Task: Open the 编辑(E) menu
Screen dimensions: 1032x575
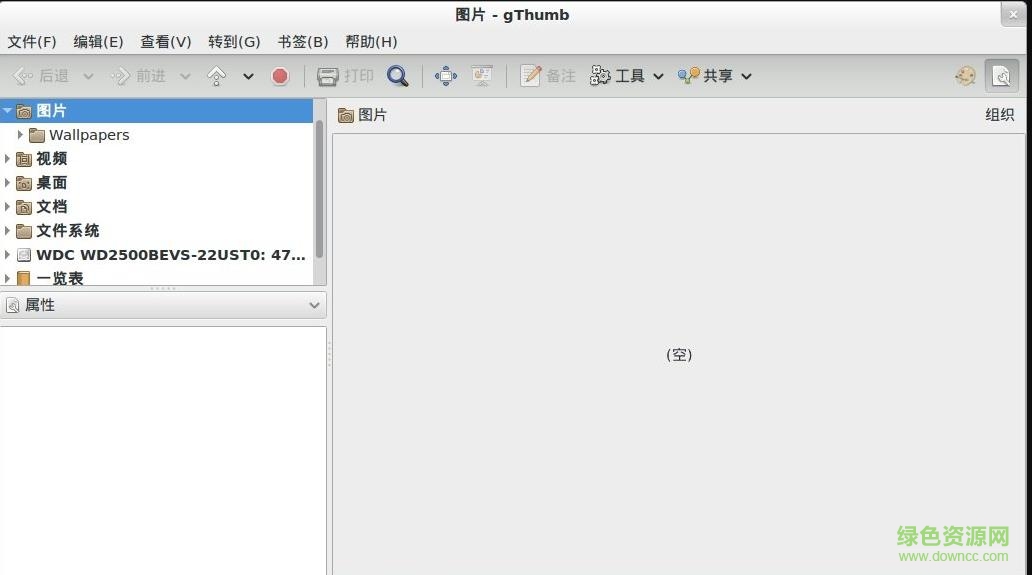Action: 98,42
